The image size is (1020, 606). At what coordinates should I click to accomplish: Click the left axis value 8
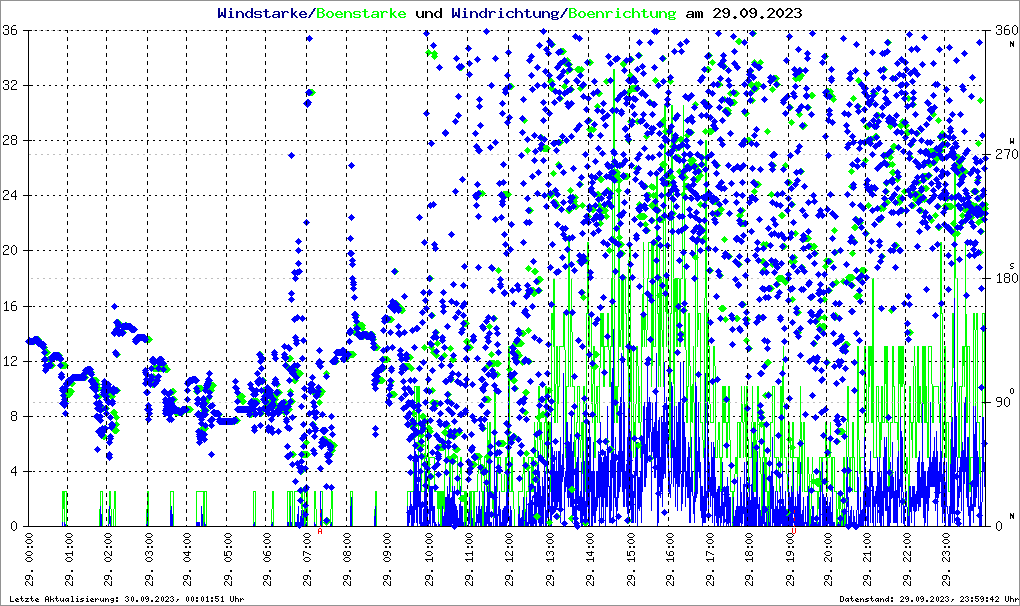[14, 416]
